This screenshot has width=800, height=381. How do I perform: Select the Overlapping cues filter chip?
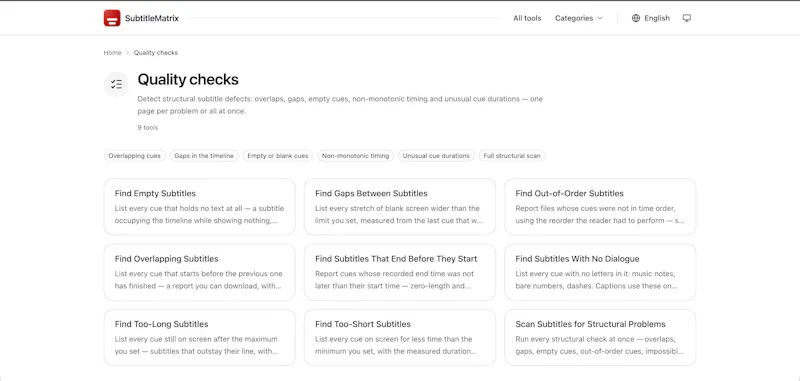135,156
